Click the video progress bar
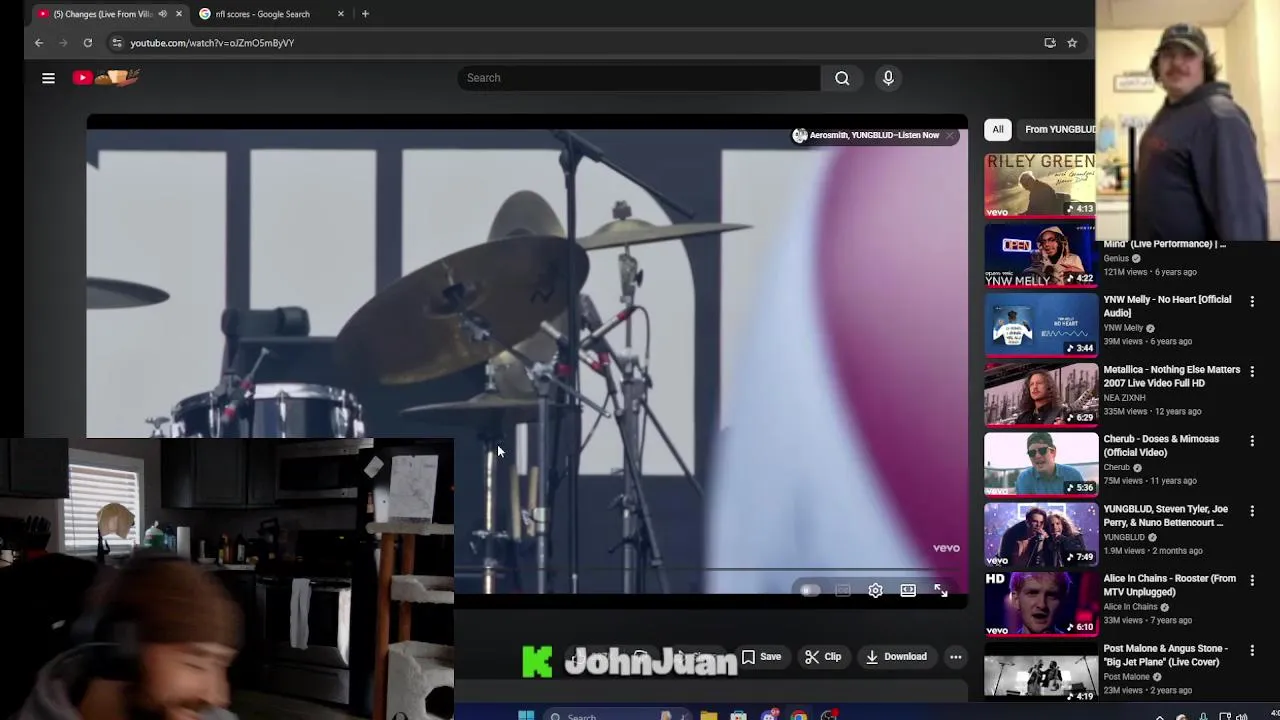This screenshot has height=720, width=1280. tap(526, 571)
